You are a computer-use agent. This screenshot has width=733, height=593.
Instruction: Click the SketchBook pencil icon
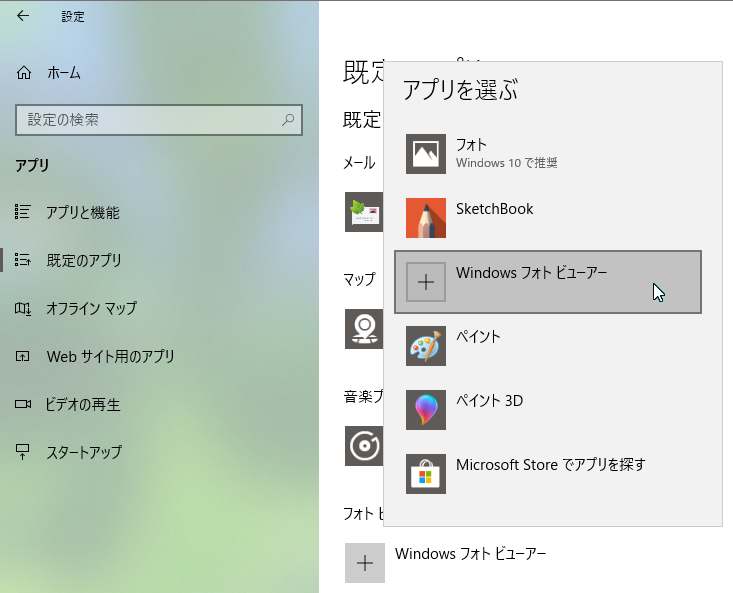tap(425, 218)
